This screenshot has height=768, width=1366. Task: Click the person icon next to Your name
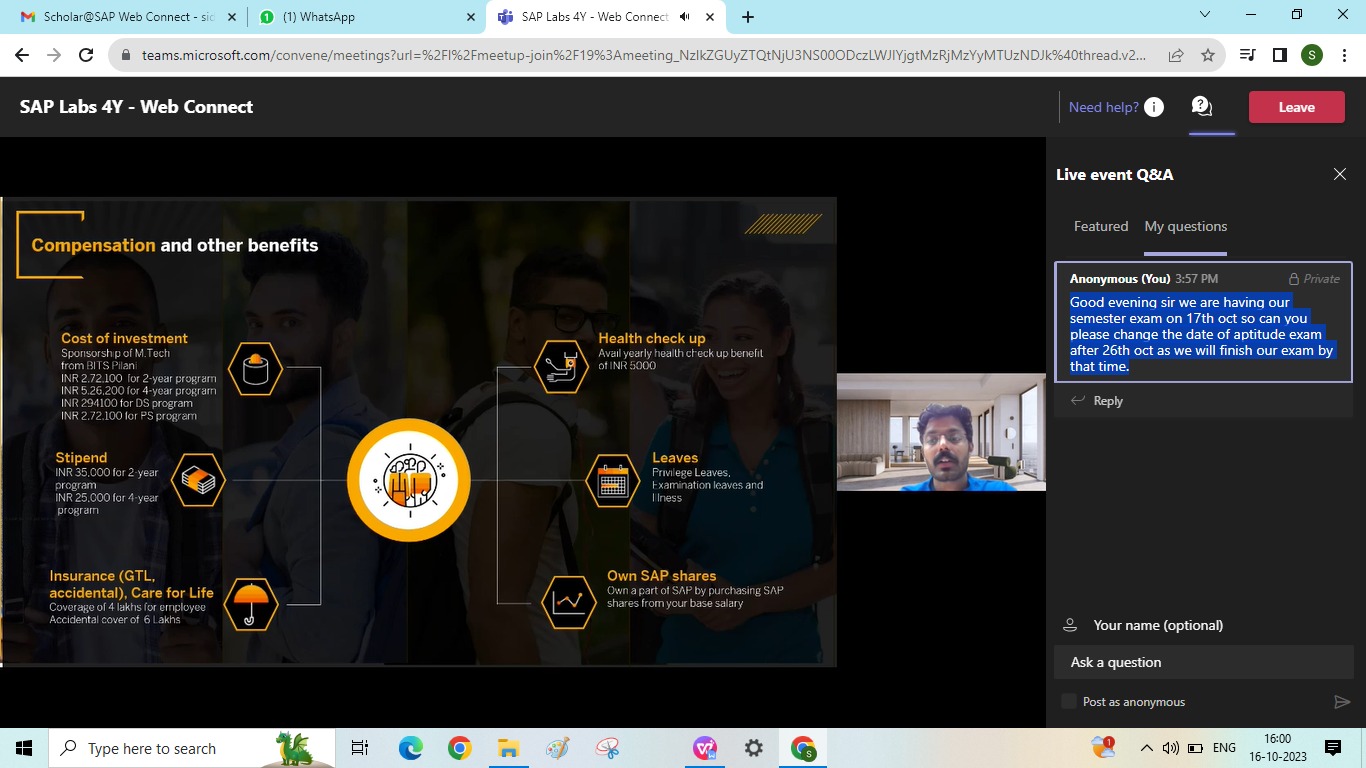tap(1069, 624)
